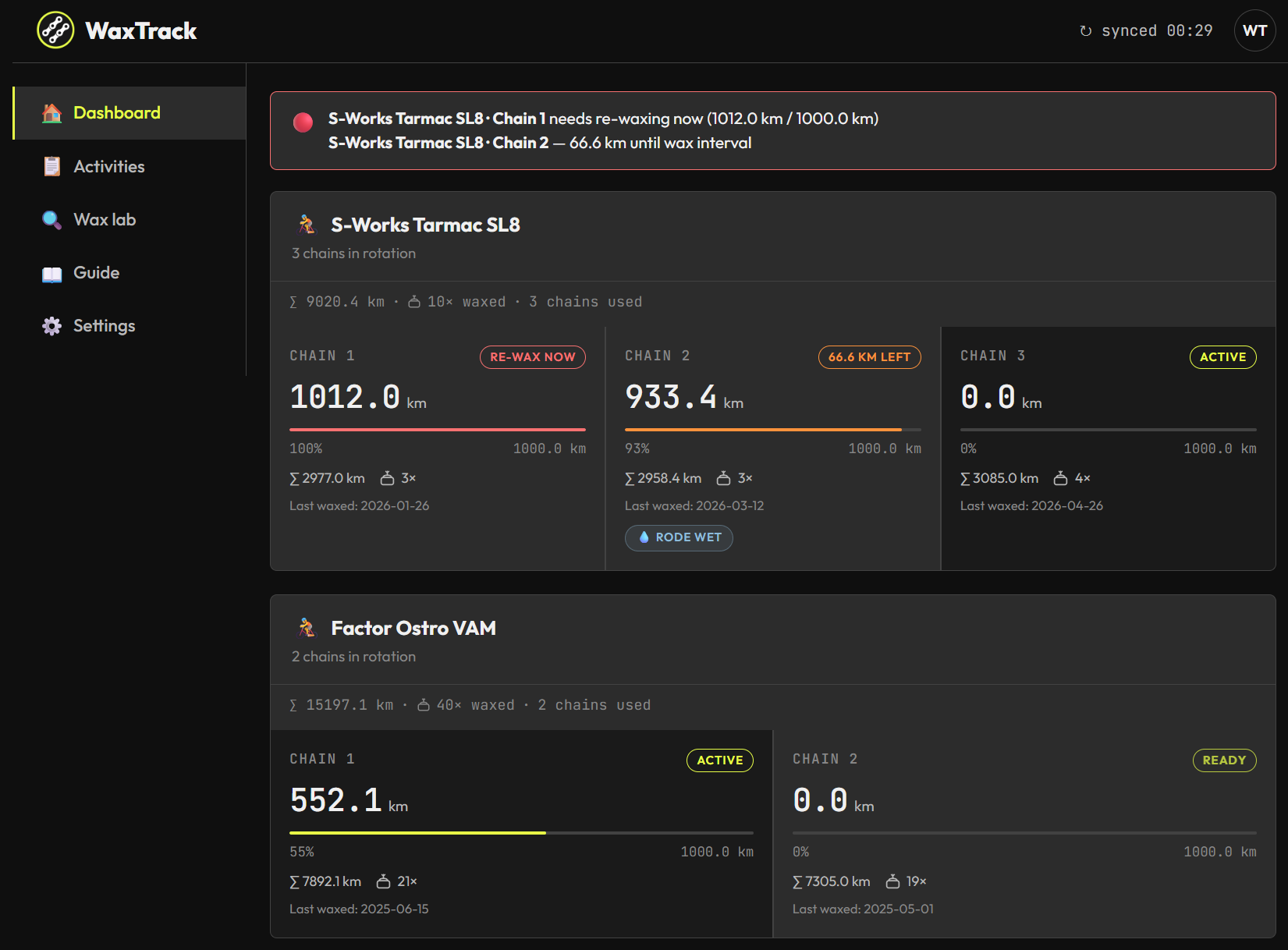Click wax pot icon beside 2958.4 km total
This screenshot has height=950, width=1288.
(723, 478)
